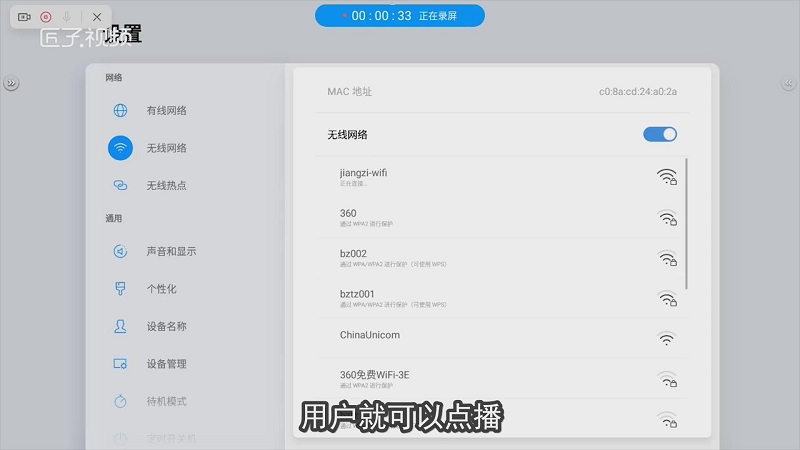Image resolution: width=800 pixels, height=450 pixels.
Task: Open the 无线热点 hotspot icon
Action: tap(120, 185)
